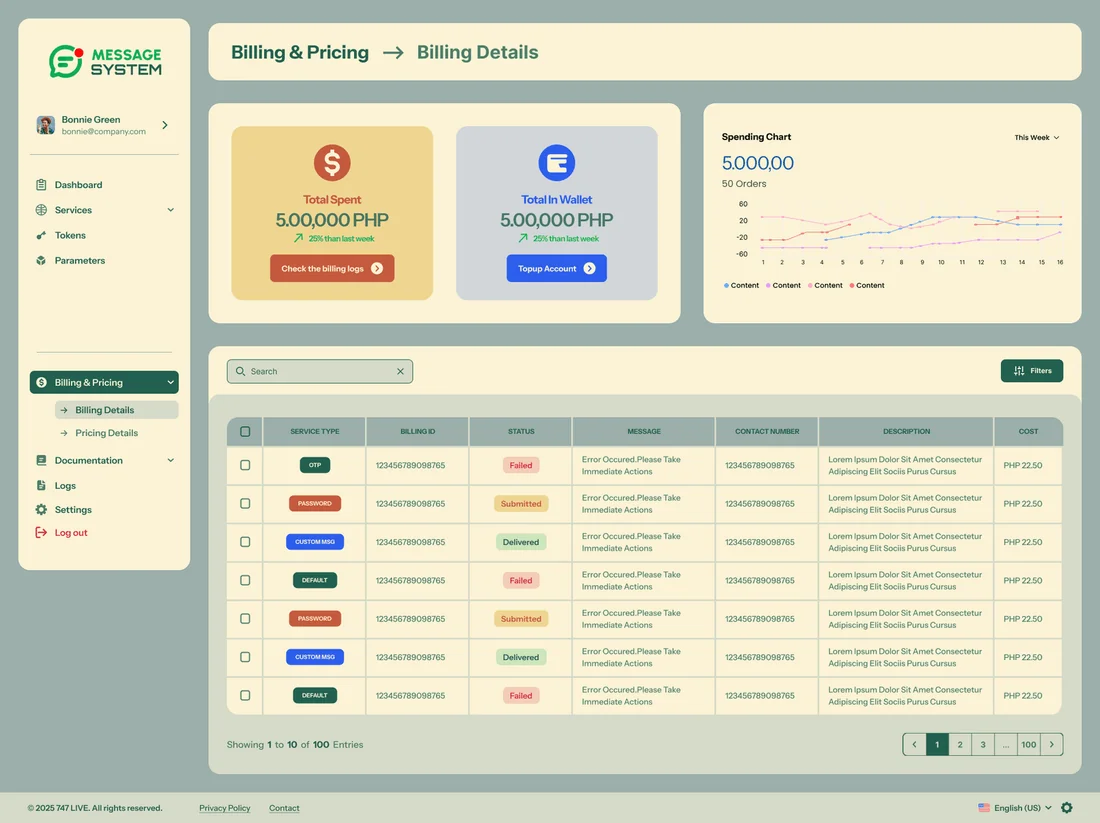This screenshot has width=1100, height=823.
Task: Click Billing & Pricing breadcrumb title
Action: point(300,53)
